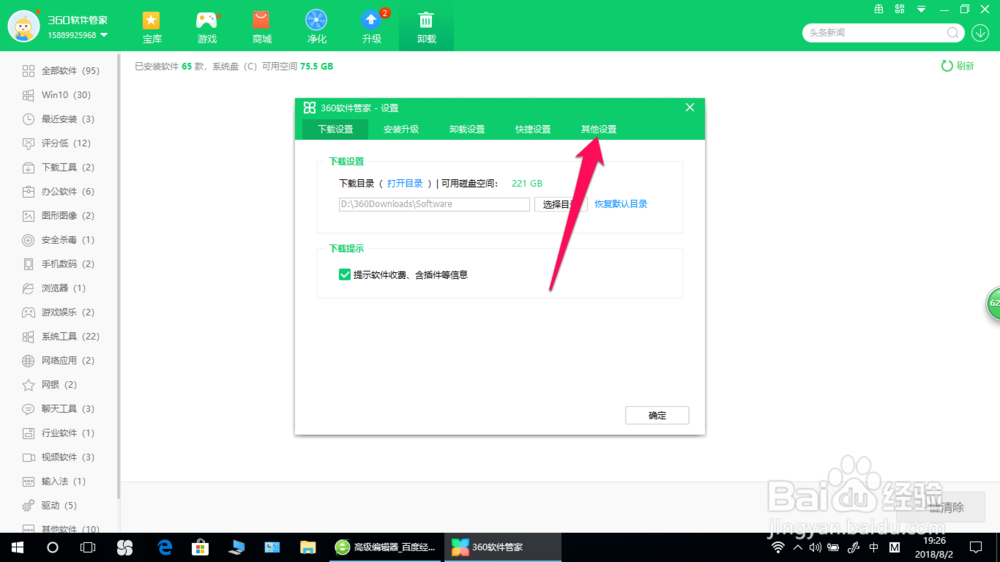
Task: Click the search magnifier icon
Action: coord(952,33)
